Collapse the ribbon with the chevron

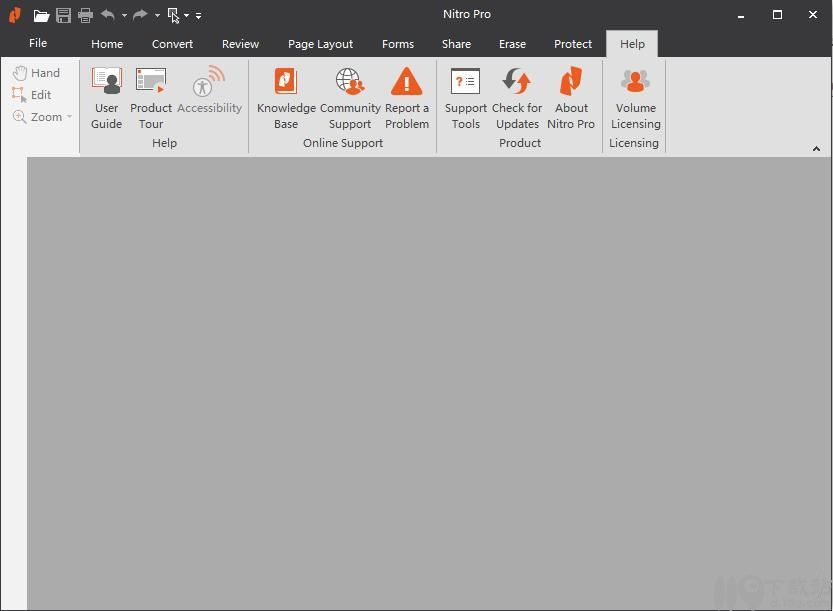[x=817, y=149]
